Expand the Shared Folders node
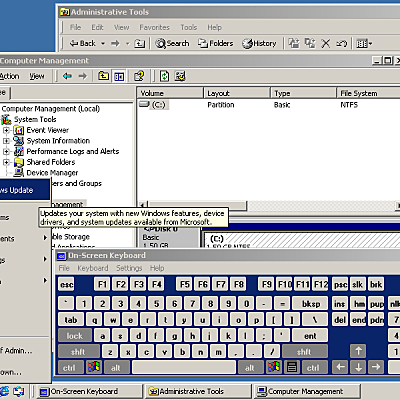The height and width of the screenshot is (400, 400). point(6,162)
